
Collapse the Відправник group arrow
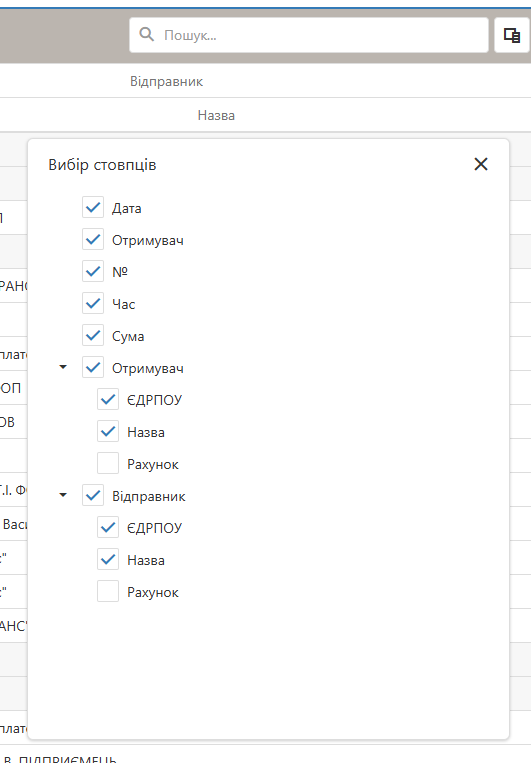pos(63,495)
